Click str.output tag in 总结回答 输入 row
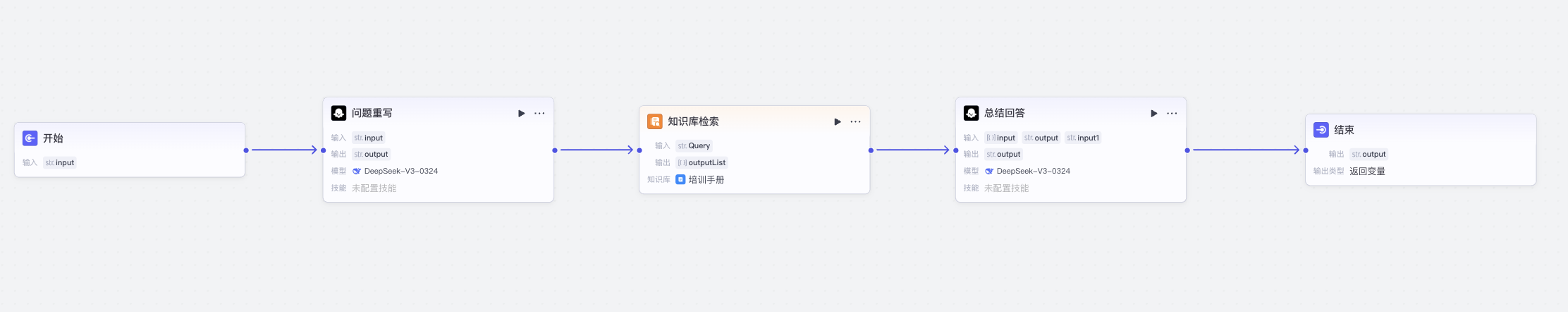The width and height of the screenshot is (1568, 312). pos(1041,138)
